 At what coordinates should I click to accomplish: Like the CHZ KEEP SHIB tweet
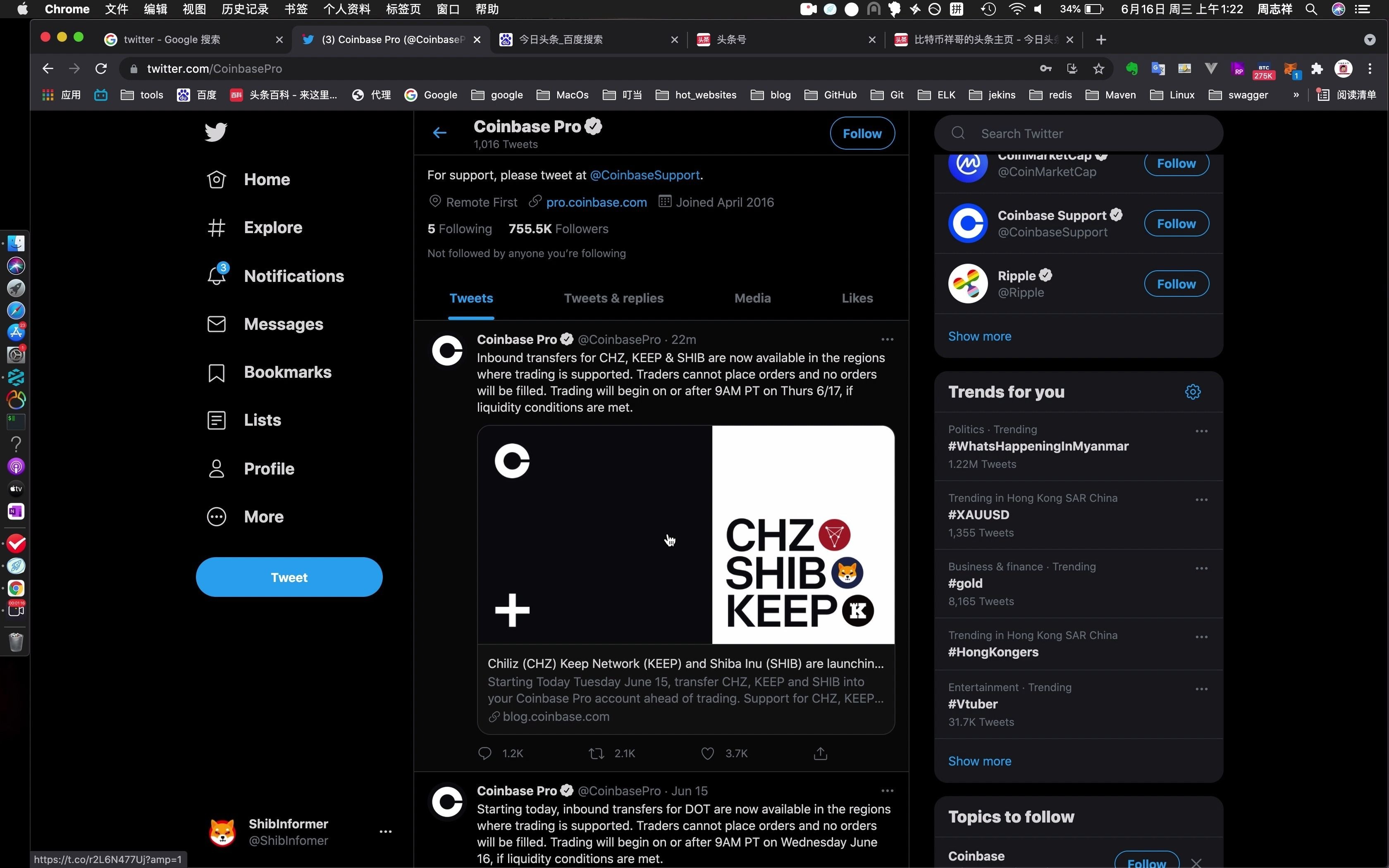click(x=708, y=753)
